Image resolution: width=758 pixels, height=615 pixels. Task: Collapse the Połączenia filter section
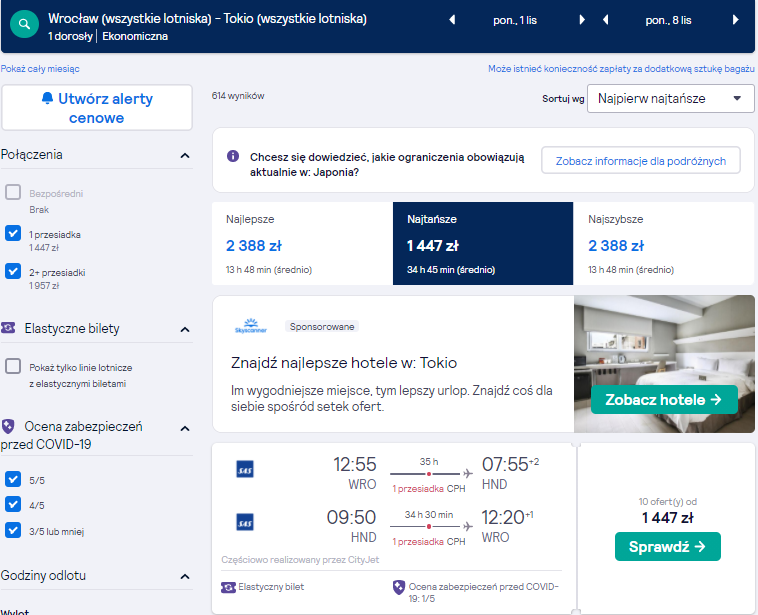(185, 156)
